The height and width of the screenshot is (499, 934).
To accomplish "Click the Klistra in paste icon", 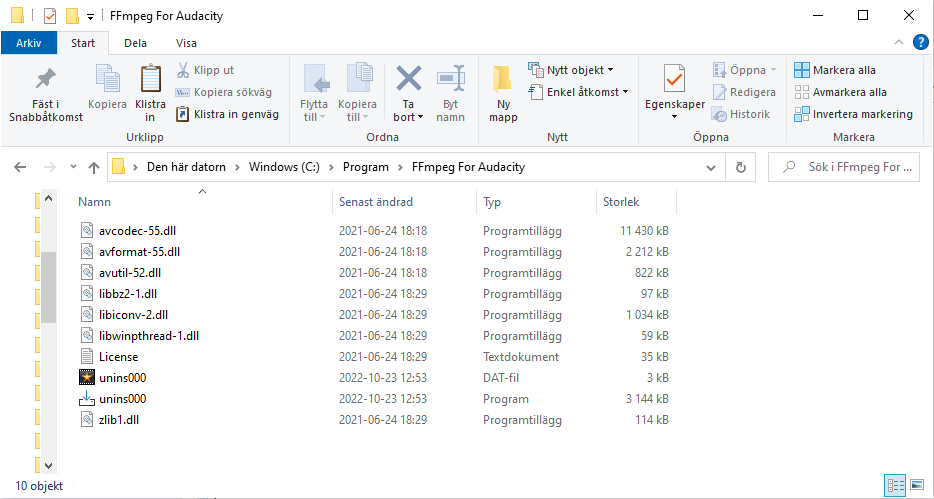I will click(x=150, y=79).
